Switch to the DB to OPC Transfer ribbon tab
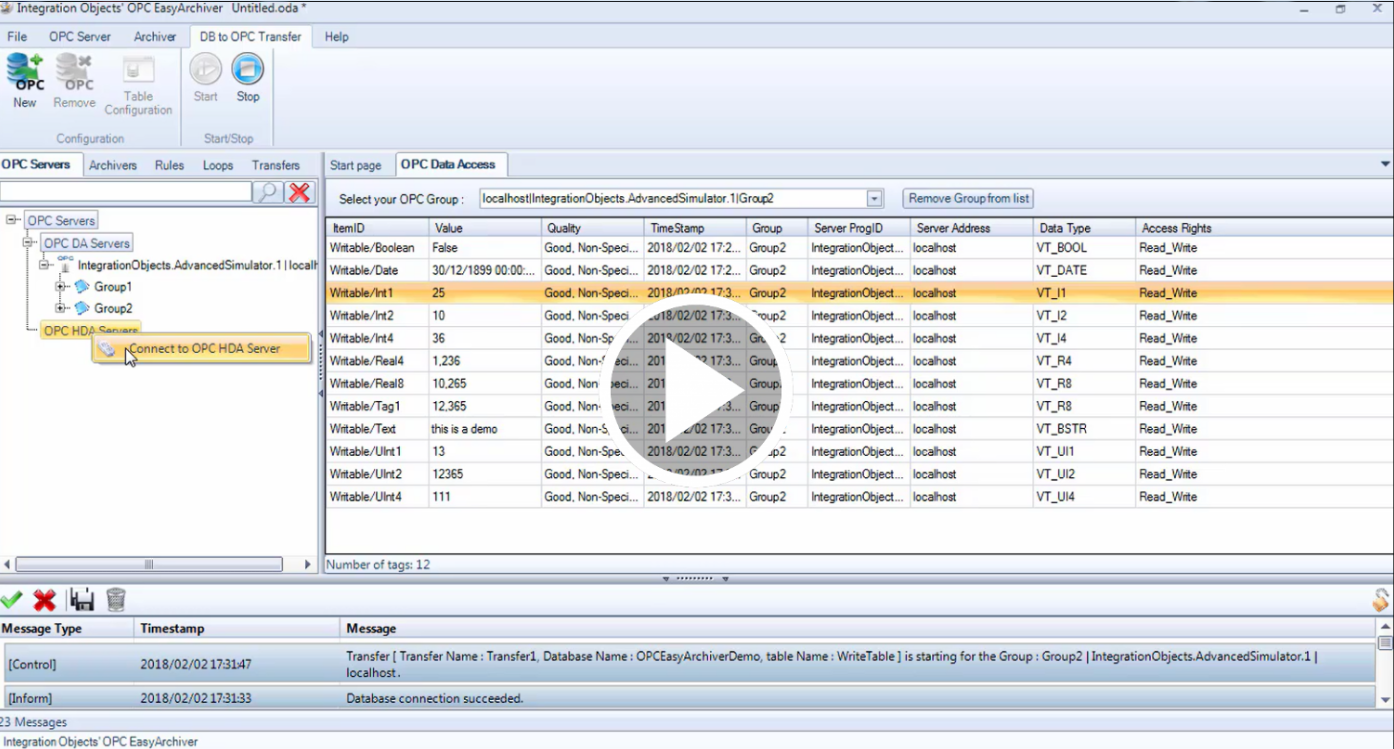The height and width of the screenshot is (749, 1394). [249, 36]
